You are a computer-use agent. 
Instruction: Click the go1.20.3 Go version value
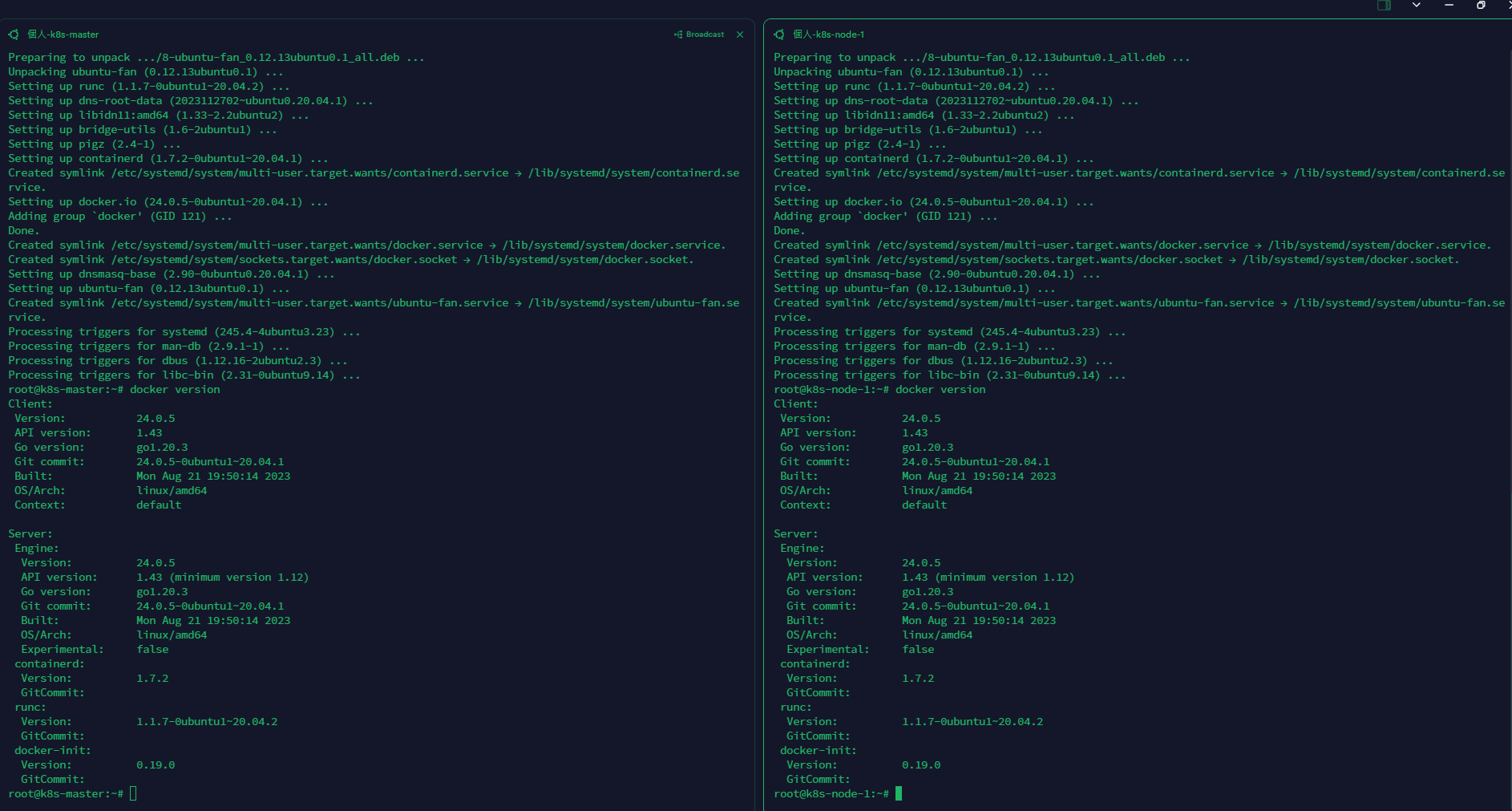[x=162, y=447]
